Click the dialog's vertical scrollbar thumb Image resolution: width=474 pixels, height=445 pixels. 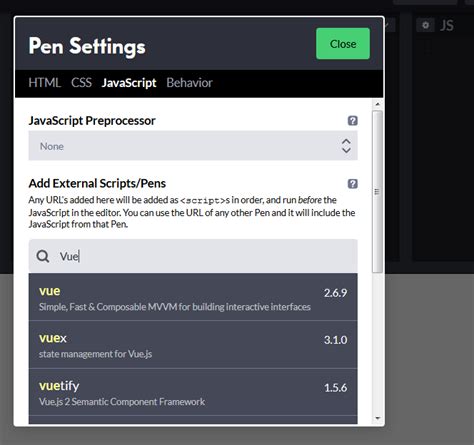[x=377, y=192]
